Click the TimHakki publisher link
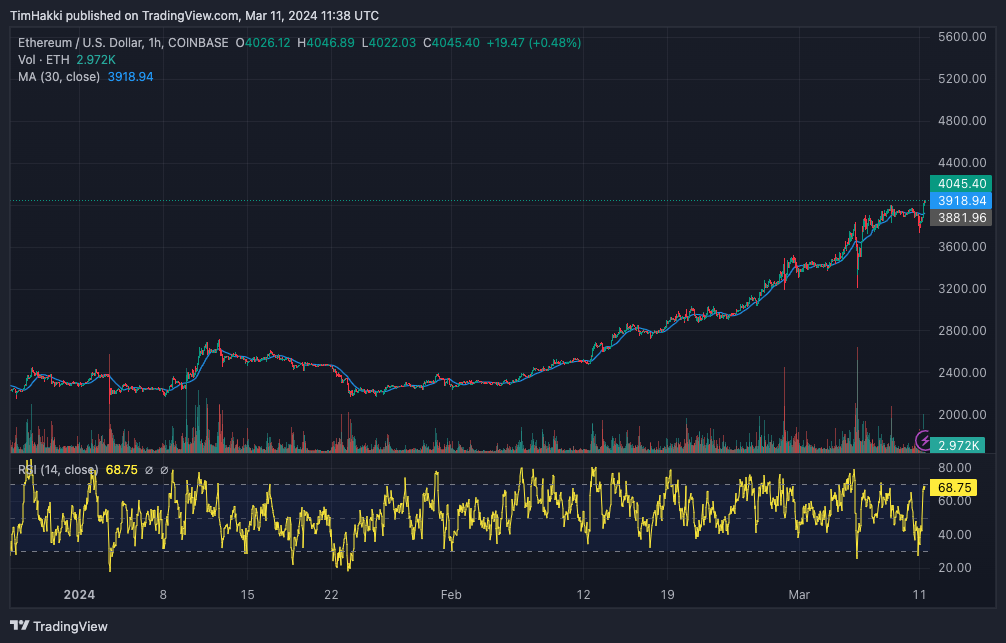Screen dimensions: 1006x643 click(36, 15)
